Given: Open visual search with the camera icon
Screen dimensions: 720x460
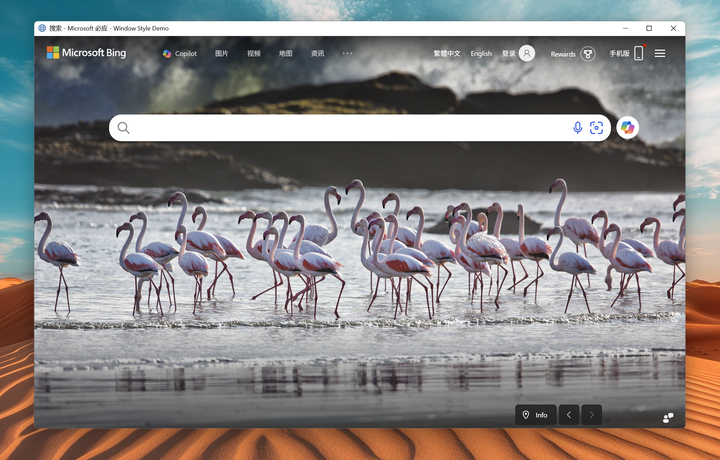Looking at the screenshot, I should click(x=597, y=128).
